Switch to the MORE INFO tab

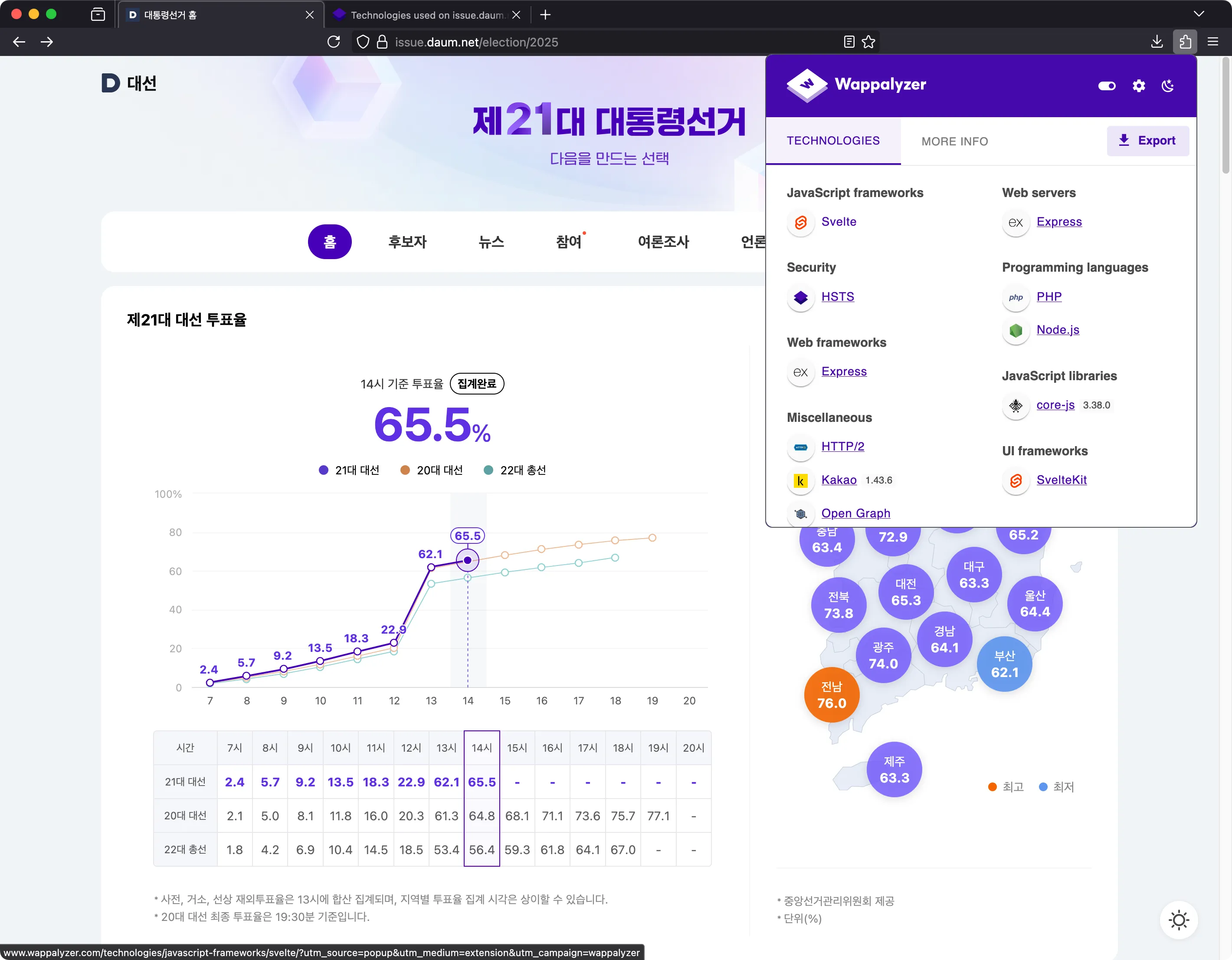[x=954, y=141]
